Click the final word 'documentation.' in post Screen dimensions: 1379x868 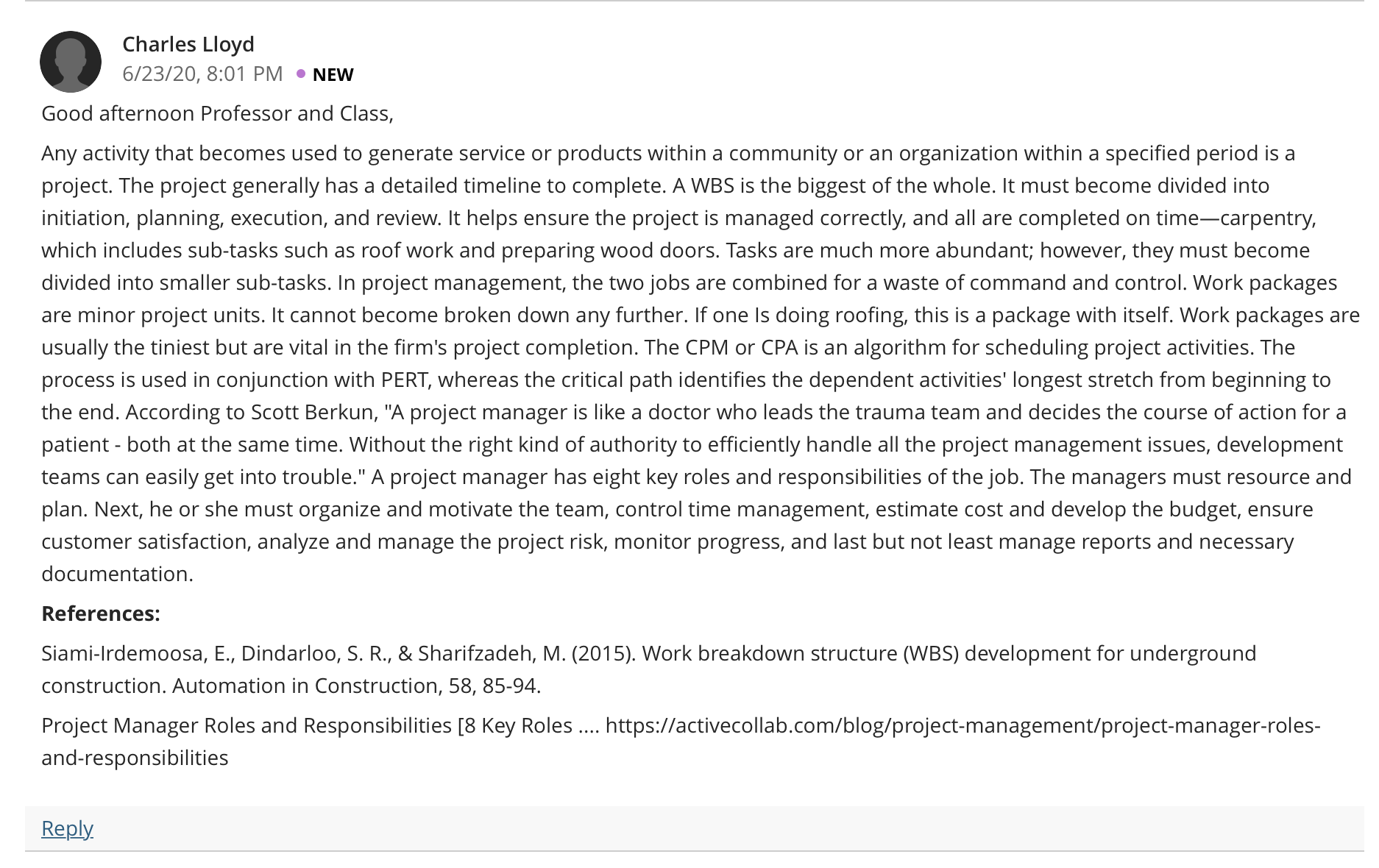[117, 574]
